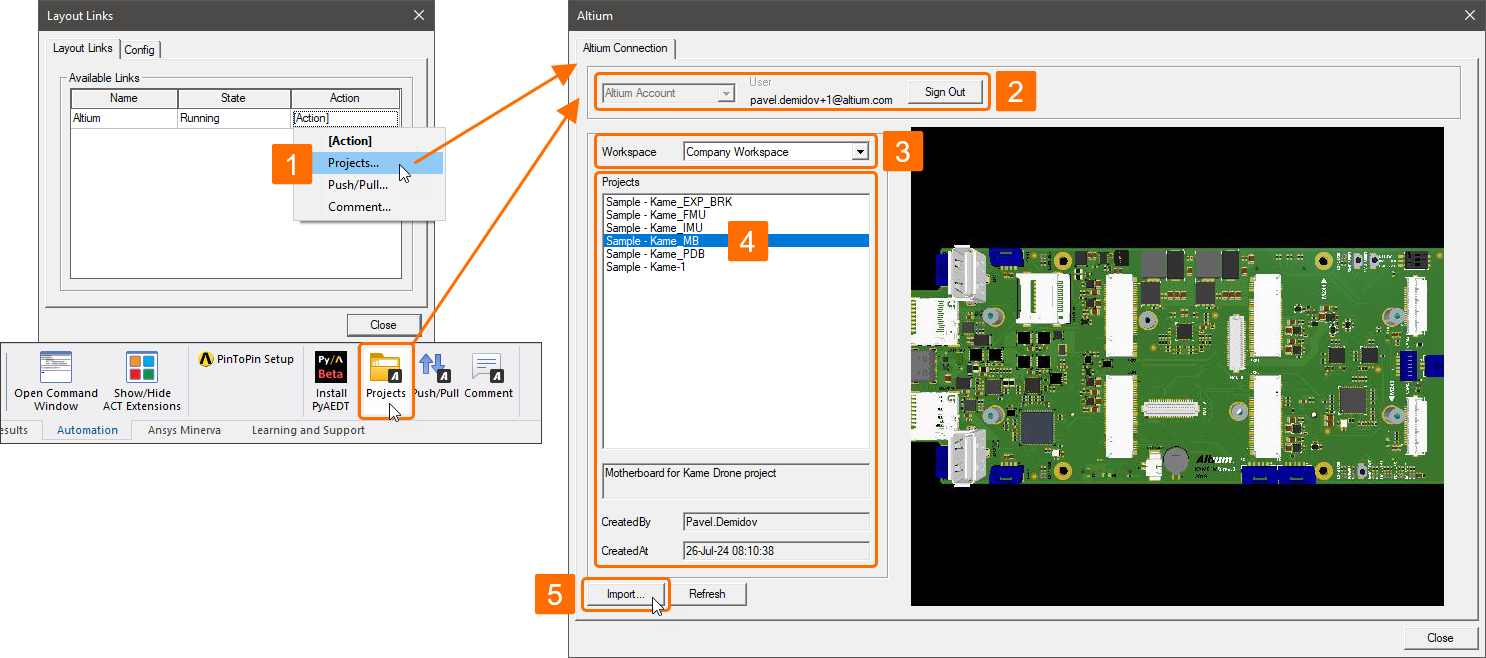Click the Push/Pull ribbon icon
The image size is (1486, 658).
435,375
